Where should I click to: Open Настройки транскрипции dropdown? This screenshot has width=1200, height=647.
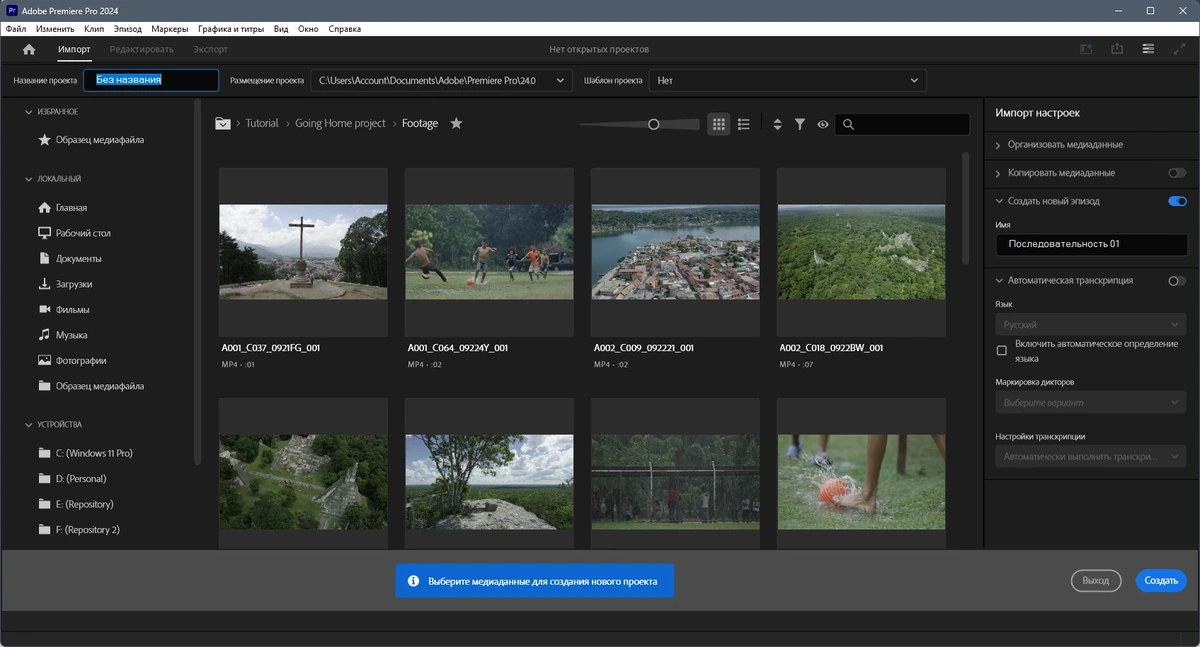coord(1091,457)
